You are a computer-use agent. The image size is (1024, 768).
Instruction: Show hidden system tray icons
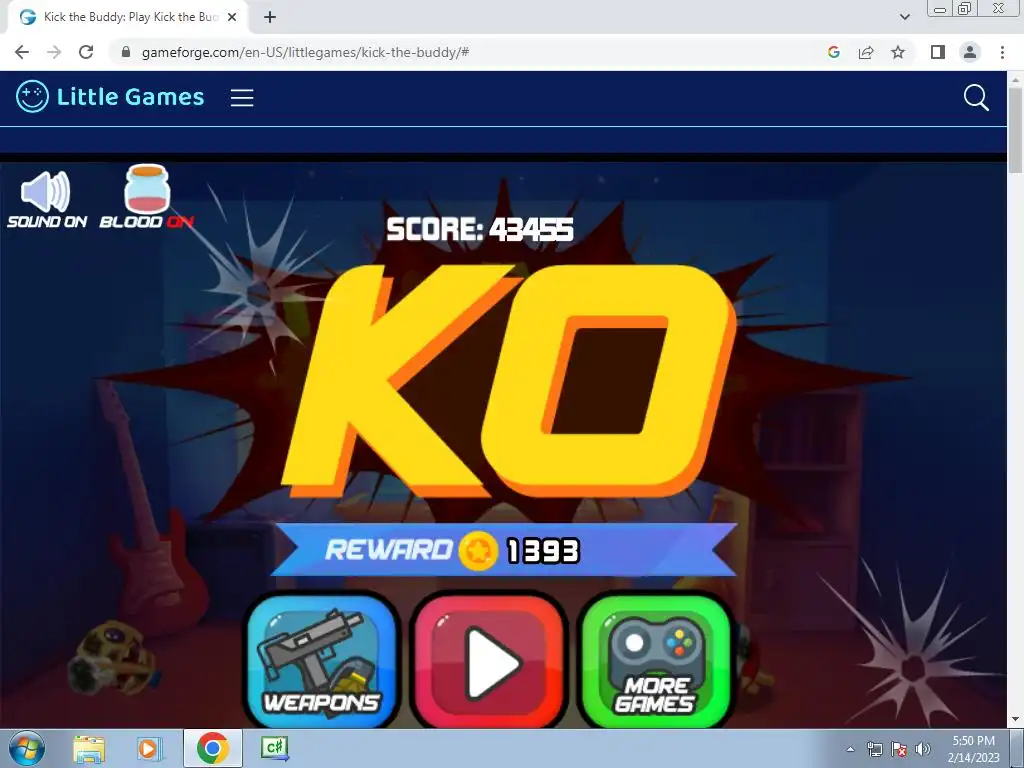click(x=850, y=749)
